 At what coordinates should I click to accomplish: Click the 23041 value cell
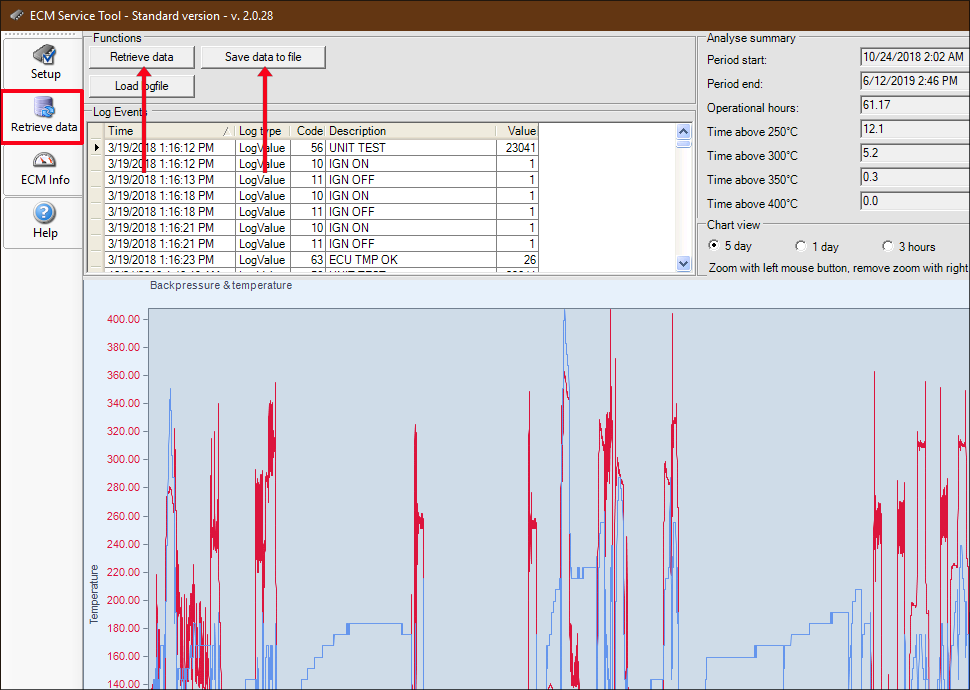click(518, 148)
